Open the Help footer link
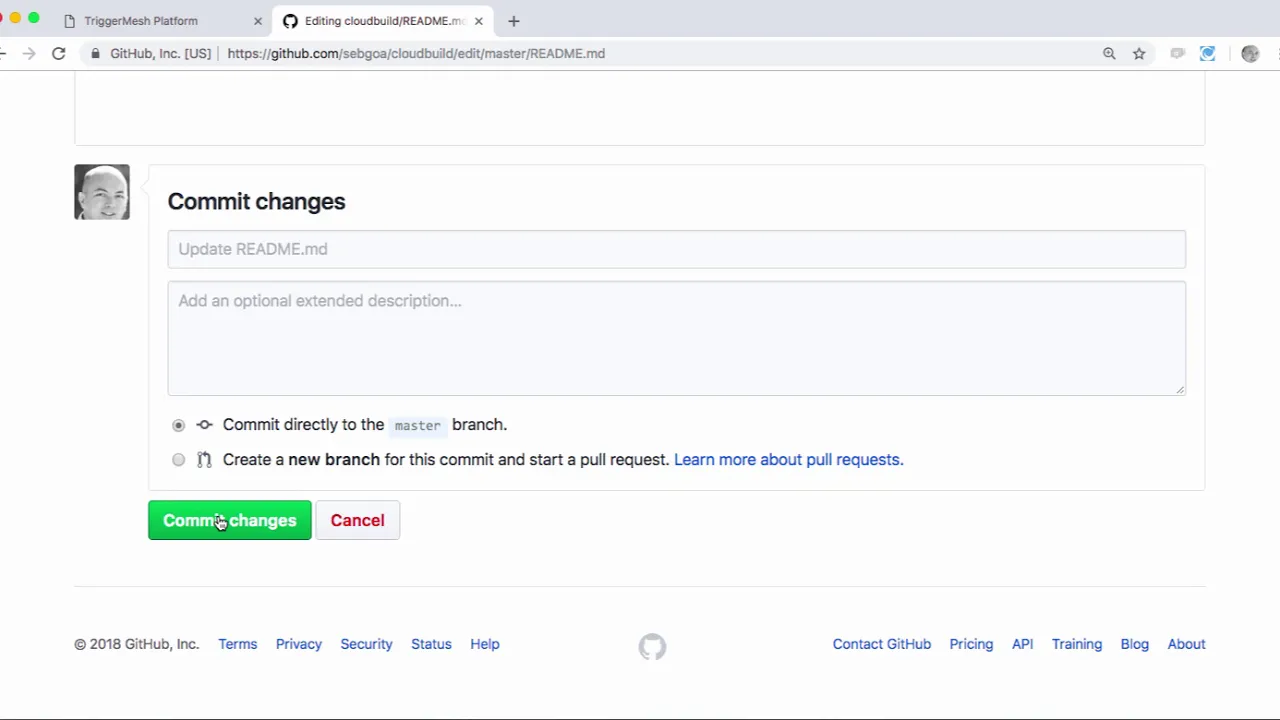 tap(485, 644)
